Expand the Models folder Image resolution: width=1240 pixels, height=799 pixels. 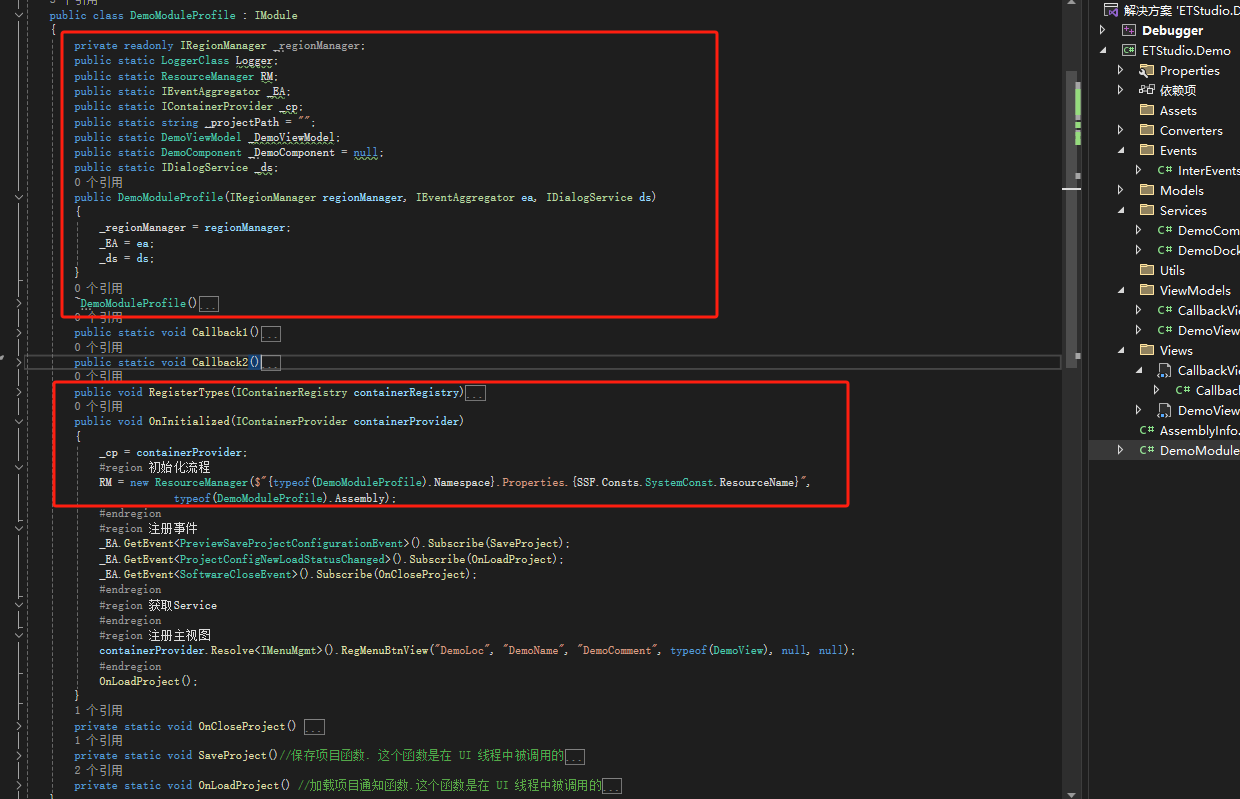coord(1120,190)
